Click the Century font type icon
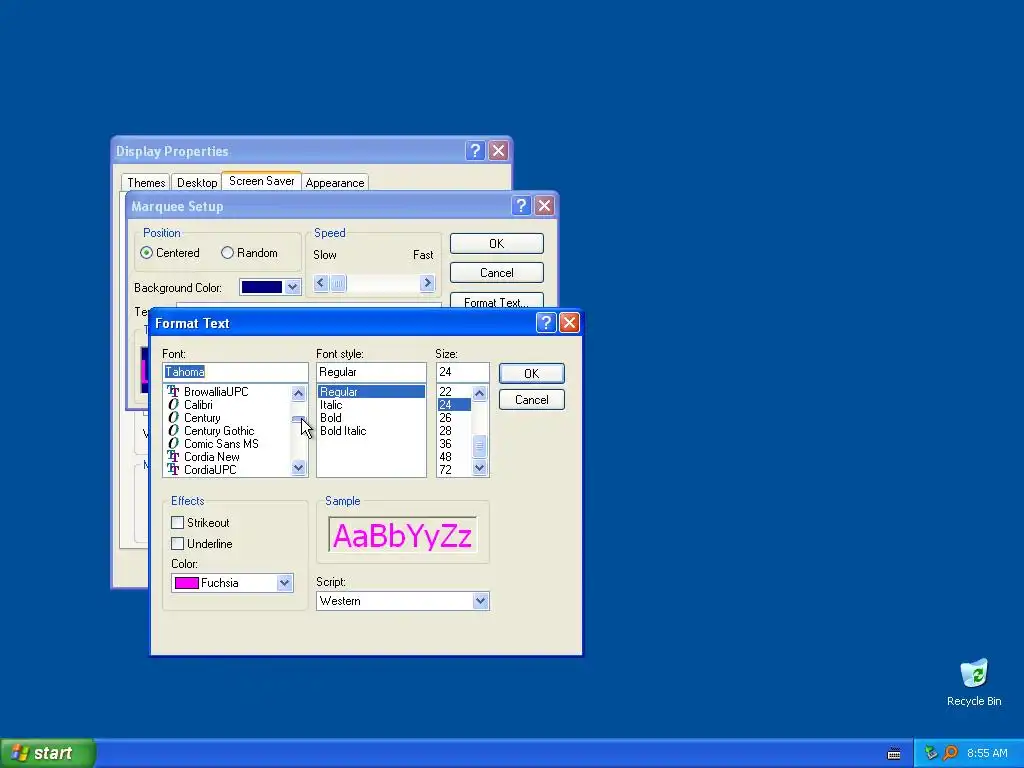The height and width of the screenshot is (768, 1024). [173, 417]
